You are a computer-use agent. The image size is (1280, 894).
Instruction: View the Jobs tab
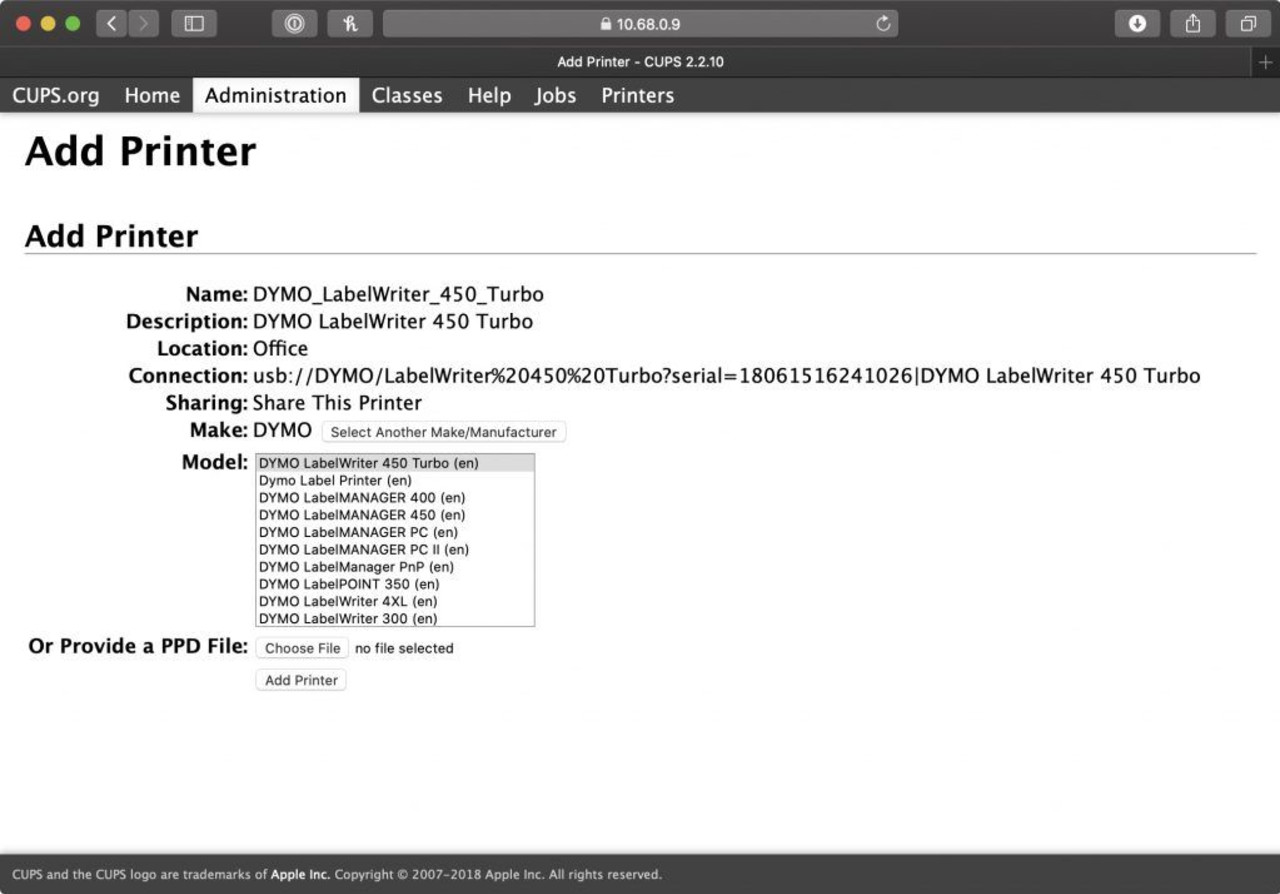tap(555, 95)
